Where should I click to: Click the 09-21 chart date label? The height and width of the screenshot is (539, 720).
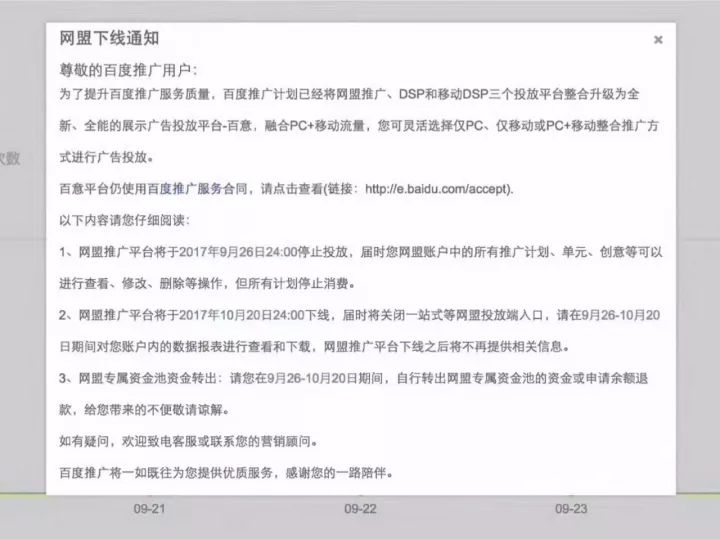[x=149, y=509]
